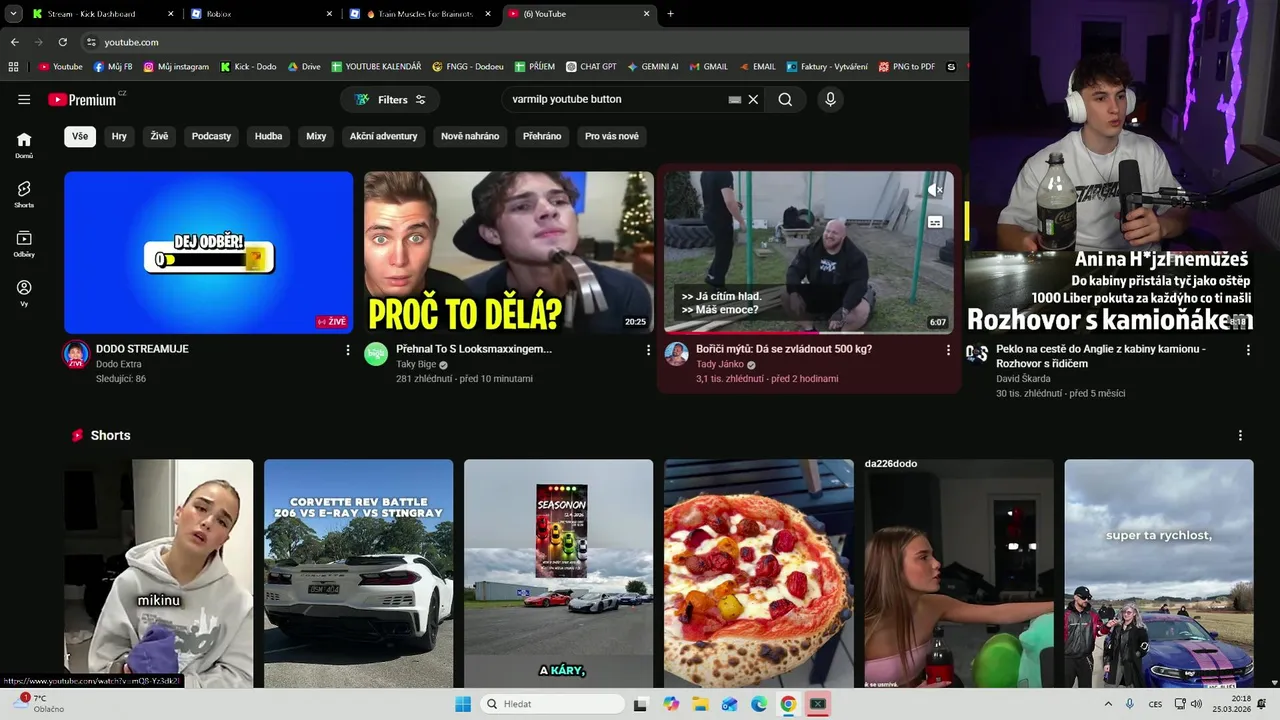This screenshot has height=720, width=1280.
Task: Open Tady Jánko channel avatar
Action: point(677,354)
